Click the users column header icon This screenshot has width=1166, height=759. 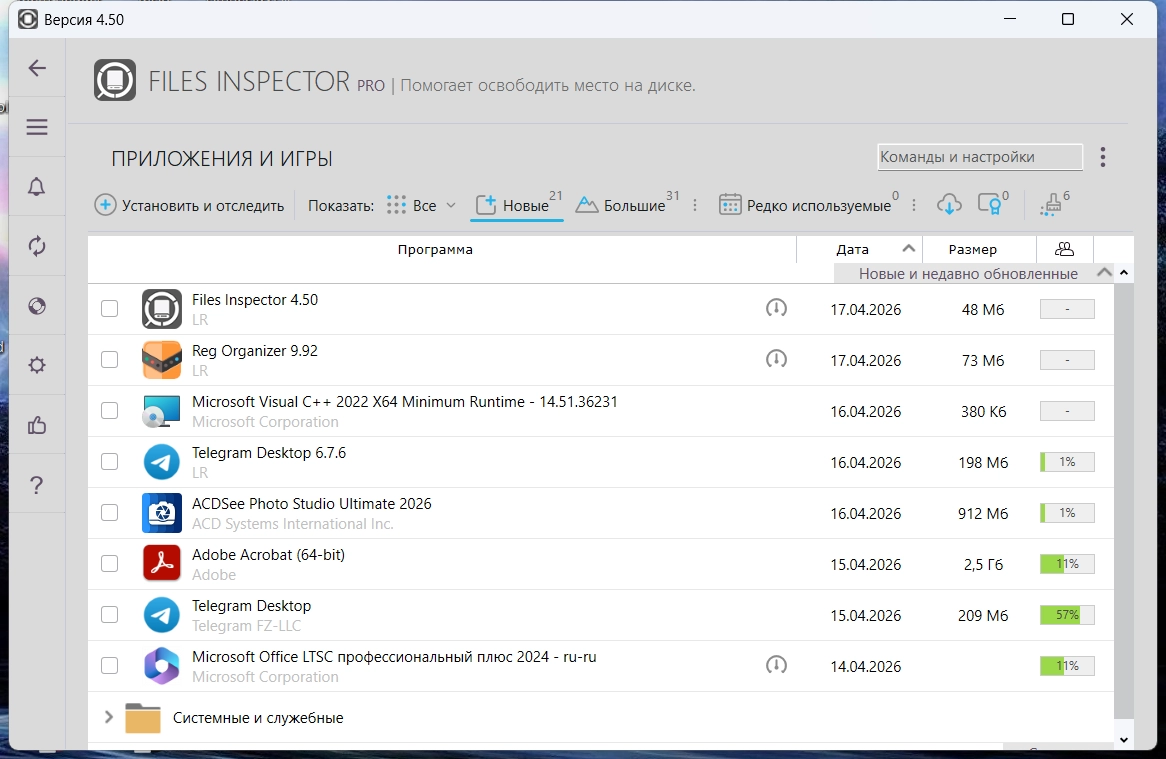pos(1064,249)
